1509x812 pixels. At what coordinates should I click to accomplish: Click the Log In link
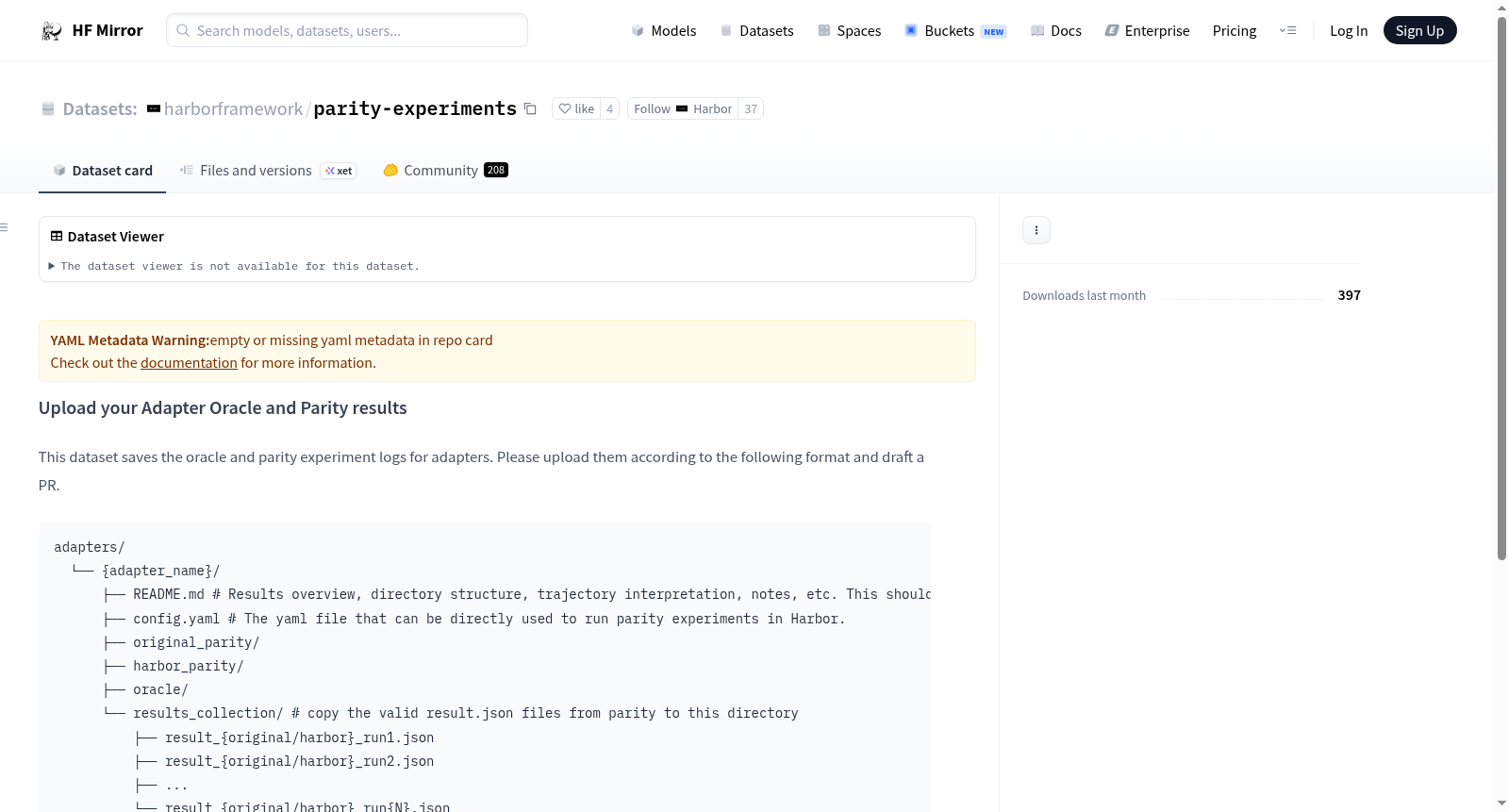(x=1349, y=31)
